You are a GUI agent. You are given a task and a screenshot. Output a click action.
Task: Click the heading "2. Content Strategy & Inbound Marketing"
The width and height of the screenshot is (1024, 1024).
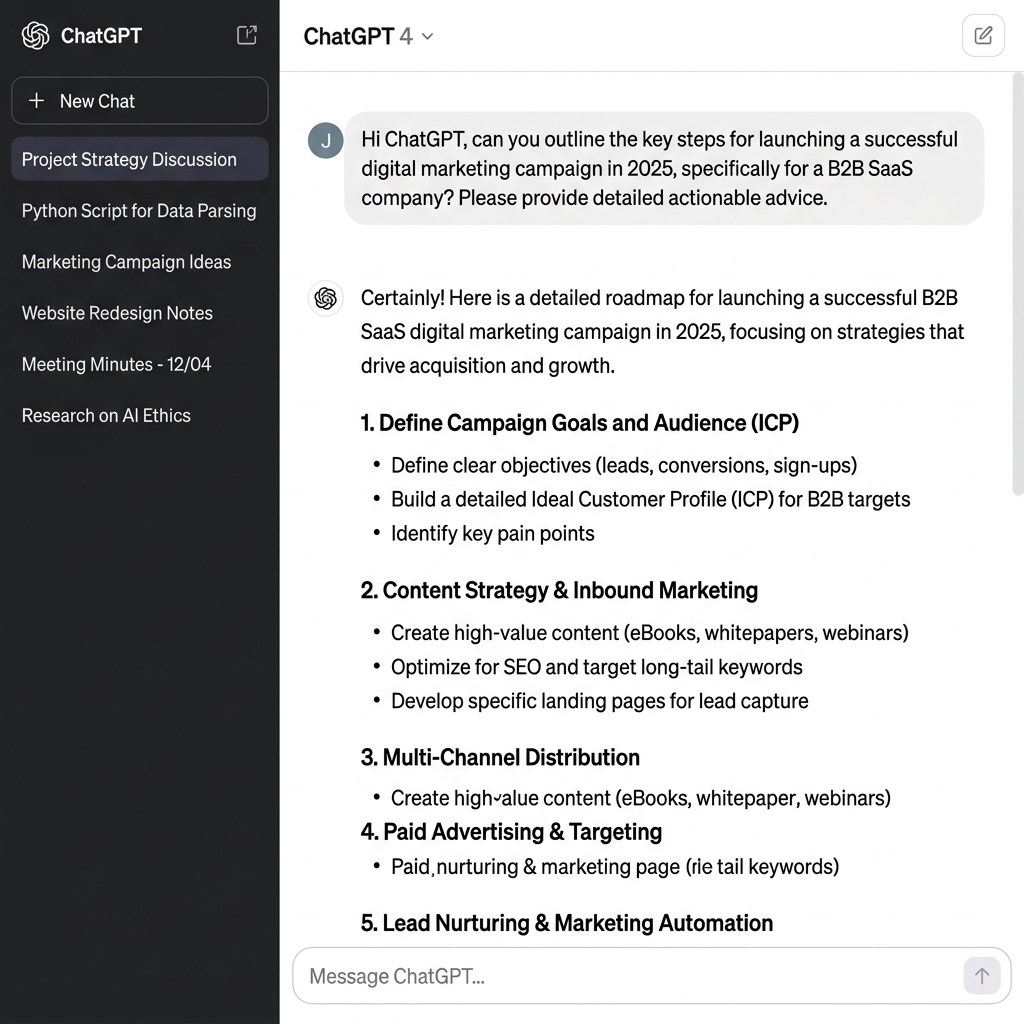[x=559, y=590]
